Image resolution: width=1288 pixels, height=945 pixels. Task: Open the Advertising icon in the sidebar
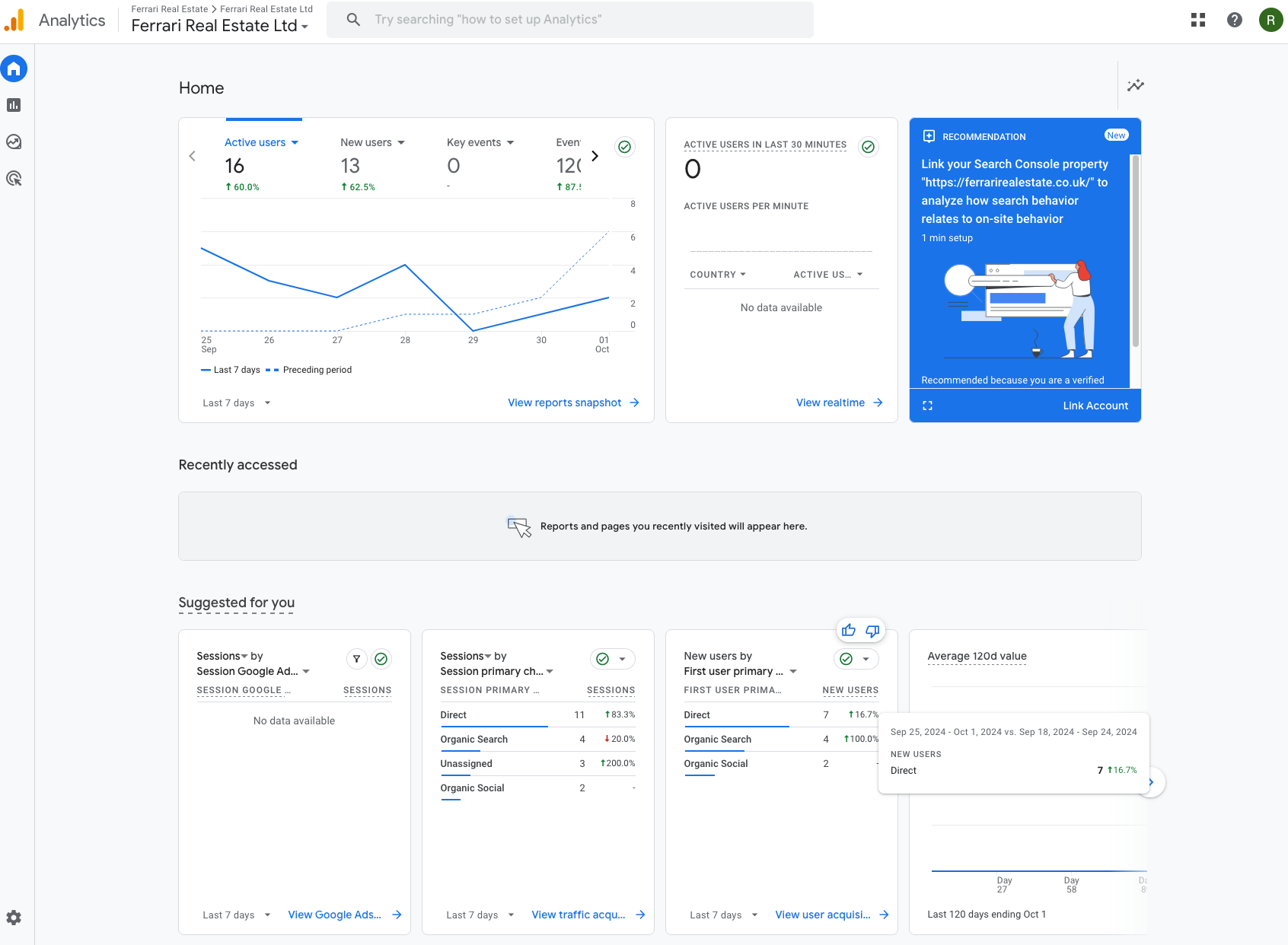tap(14, 179)
